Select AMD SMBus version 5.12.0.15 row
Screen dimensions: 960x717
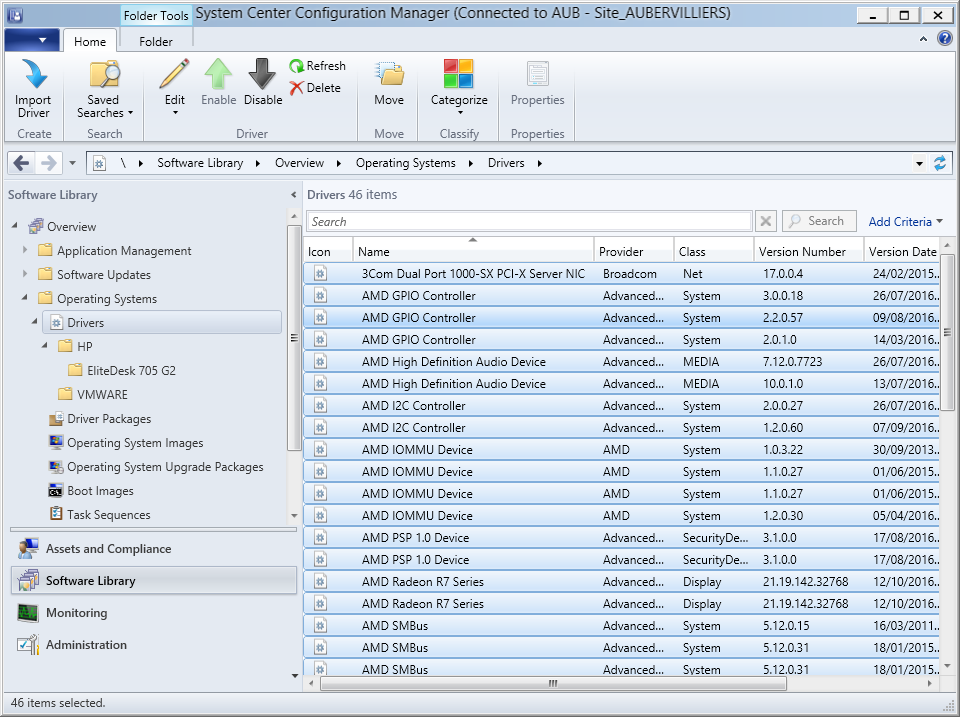coord(622,625)
